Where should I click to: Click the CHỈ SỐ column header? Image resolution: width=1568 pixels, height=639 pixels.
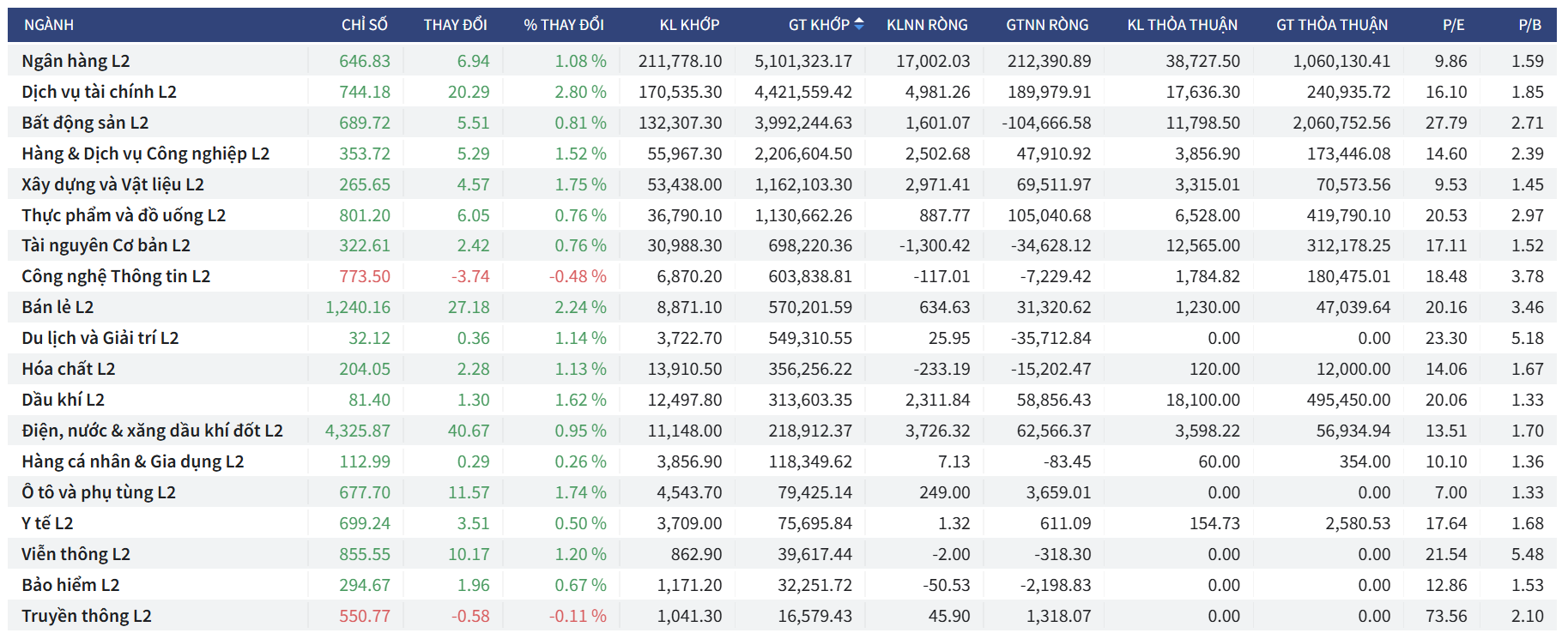tap(364, 25)
